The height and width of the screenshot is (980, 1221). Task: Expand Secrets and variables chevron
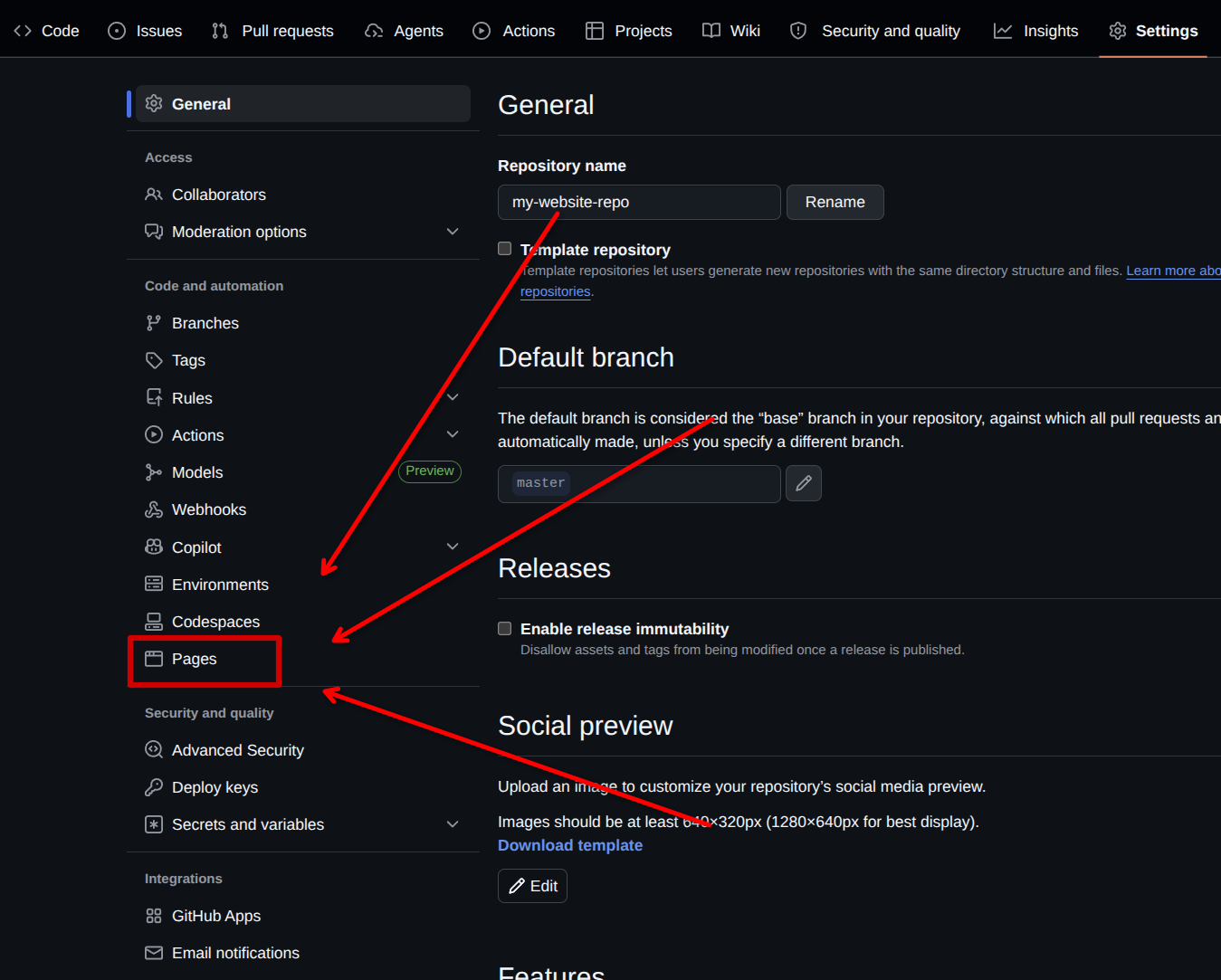(453, 824)
